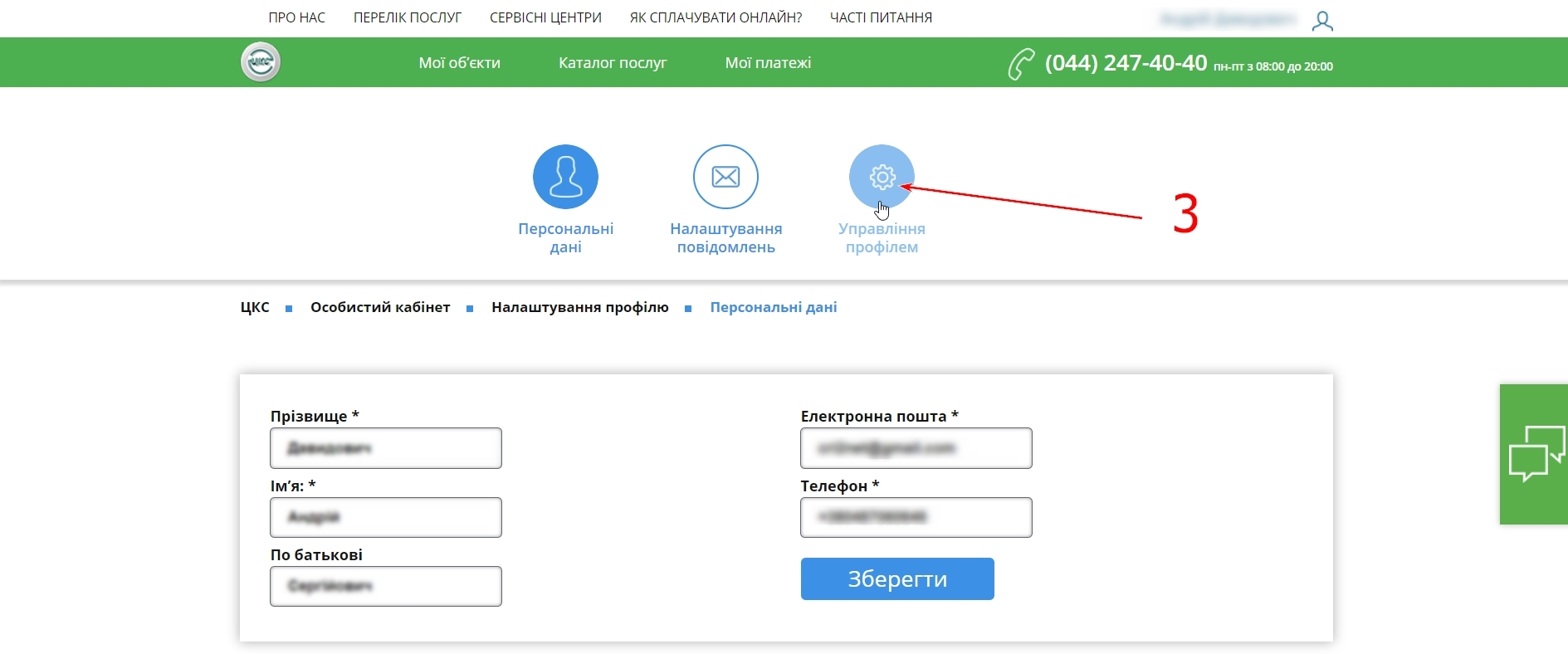Image resolution: width=1568 pixels, height=654 pixels.
Task: Click the CKS logo in green bar
Action: coord(261,62)
